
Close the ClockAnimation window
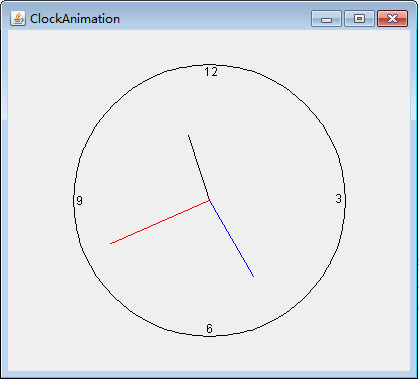[392, 18]
